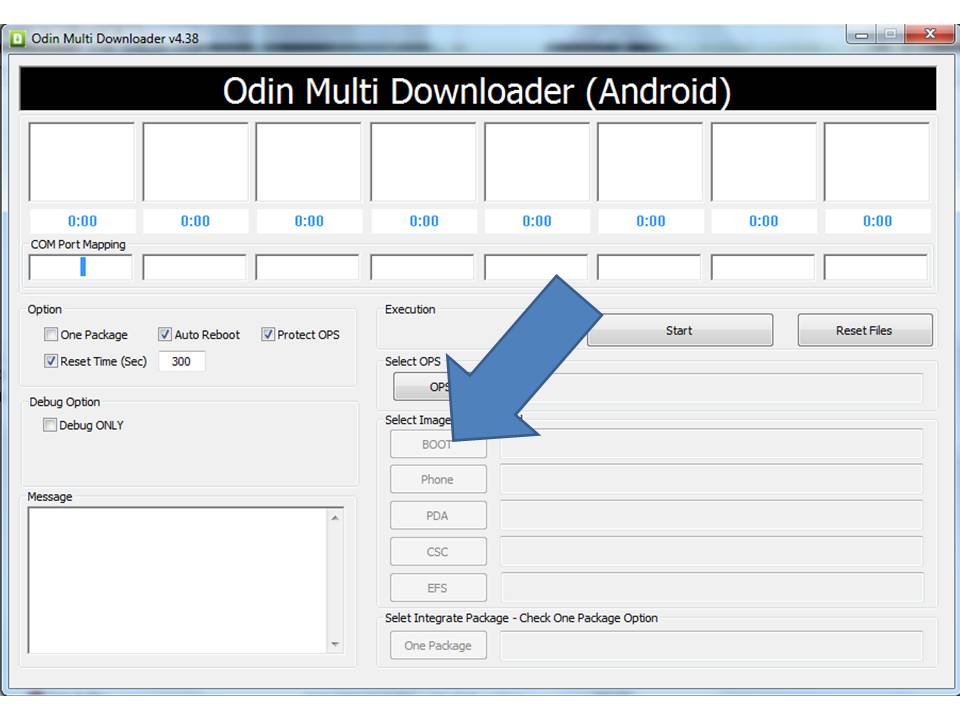Browse for a BOOT image
The width and height of the screenshot is (960, 720).
pyautogui.click(x=437, y=443)
